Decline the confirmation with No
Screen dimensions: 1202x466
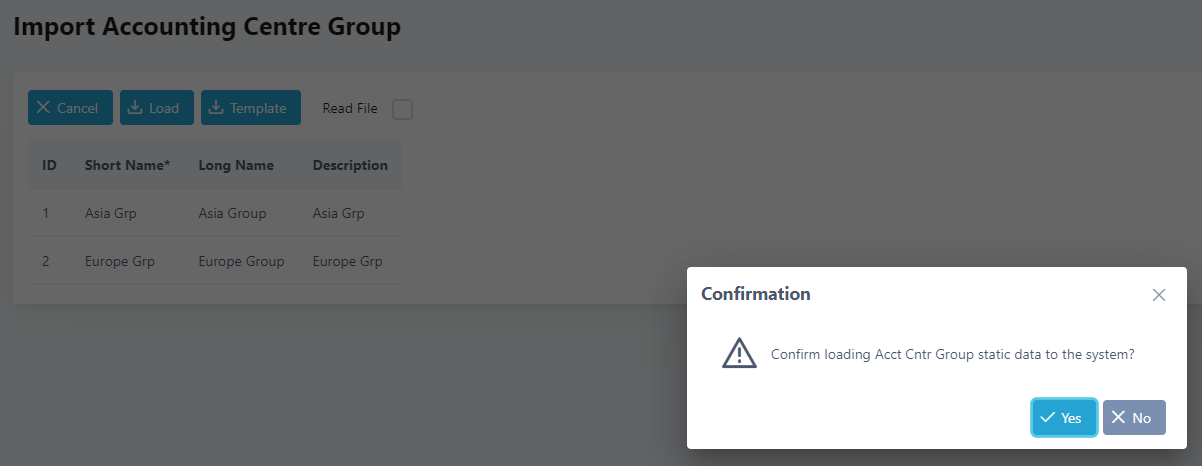point(1134,418)
